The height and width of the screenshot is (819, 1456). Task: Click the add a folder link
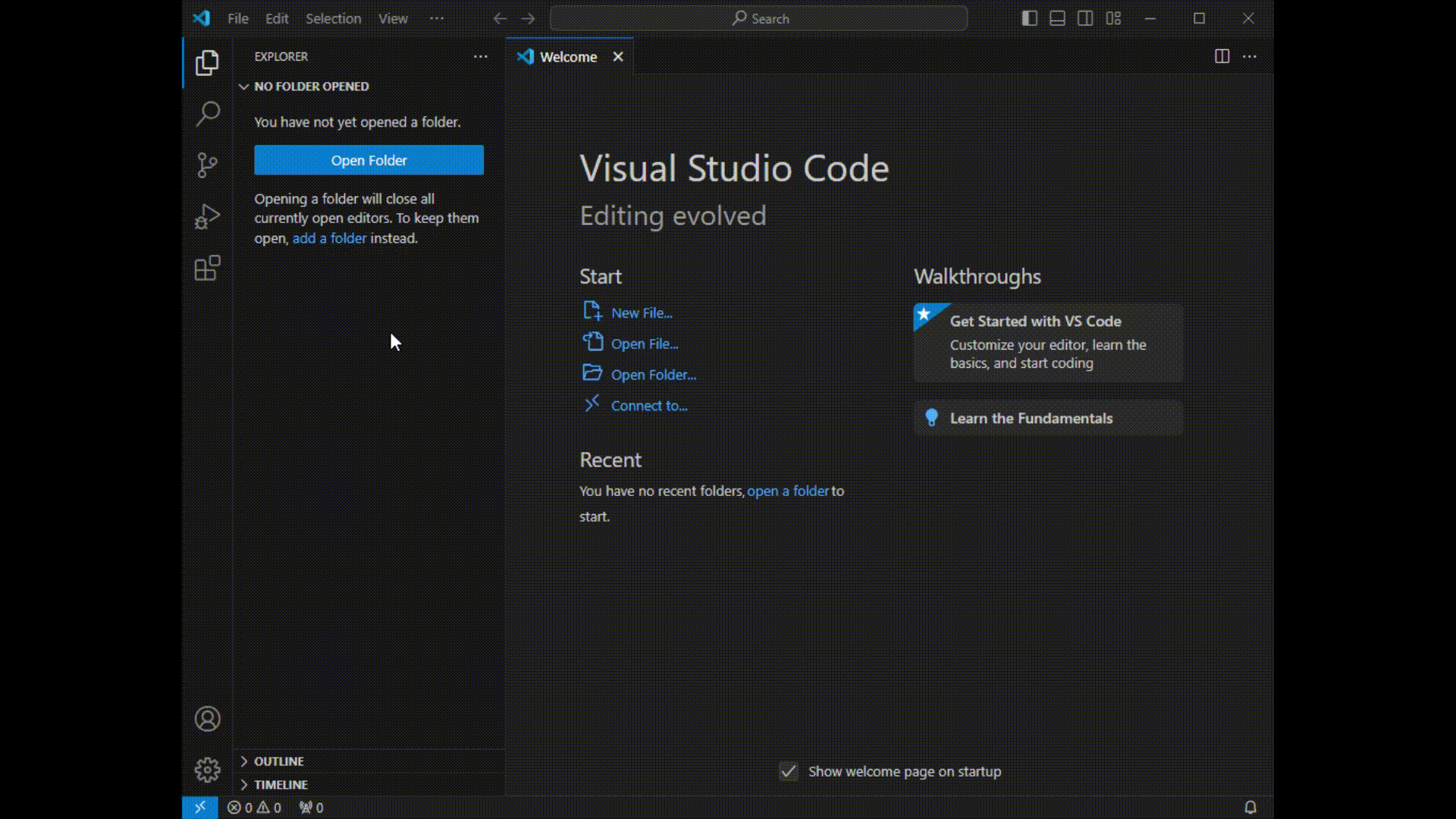[x=330, y=238]
